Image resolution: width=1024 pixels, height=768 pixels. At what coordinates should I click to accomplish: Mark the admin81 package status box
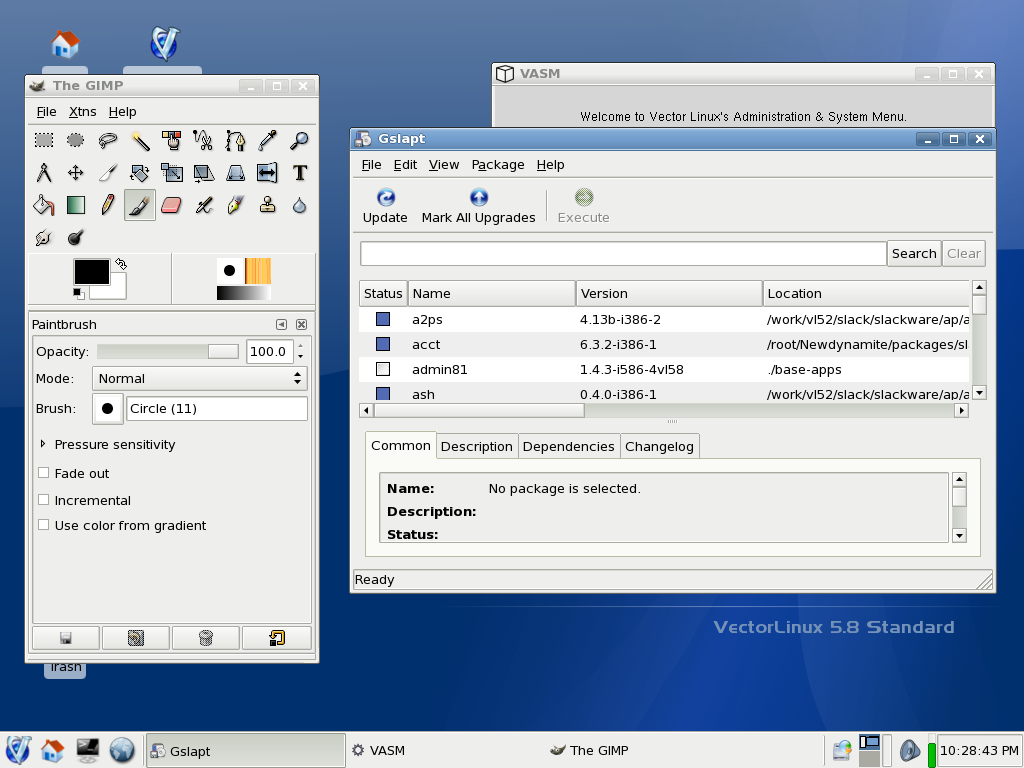(383, 369)
